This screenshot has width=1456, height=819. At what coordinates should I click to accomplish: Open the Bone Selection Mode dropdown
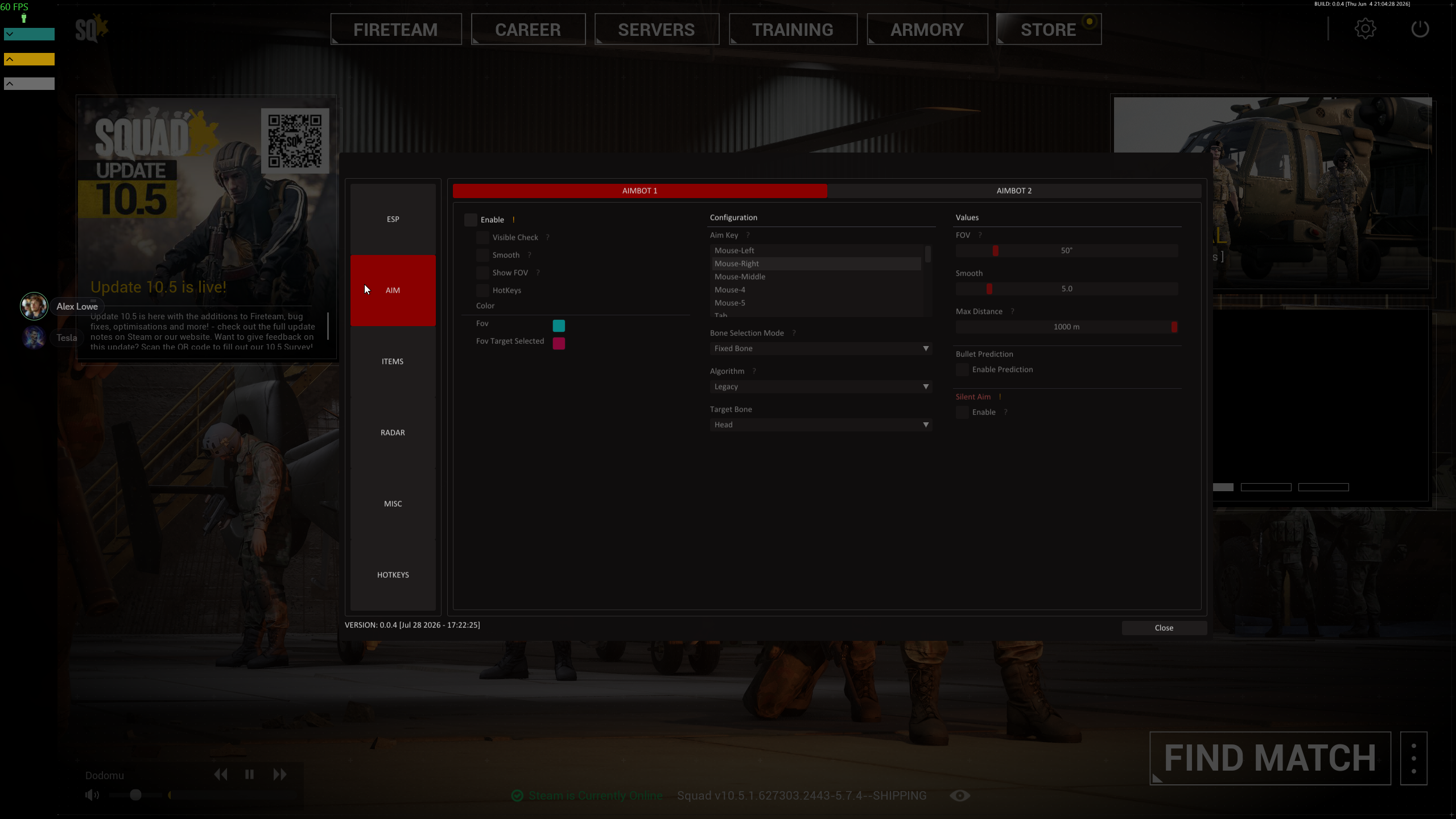click(x=820, y=348)
